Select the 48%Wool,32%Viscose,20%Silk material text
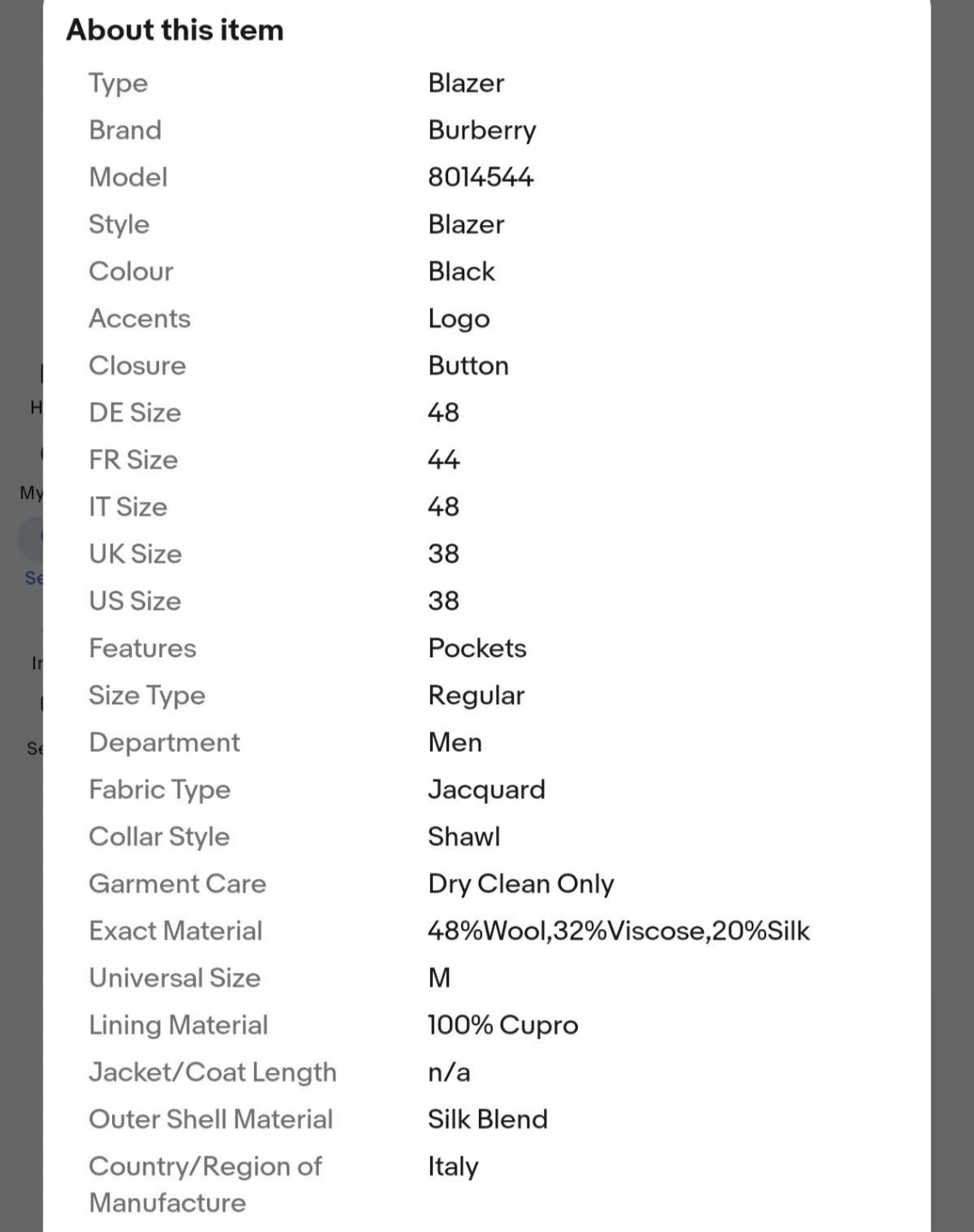Screen dimensions: 974x1232 click(x=618, y=930)
